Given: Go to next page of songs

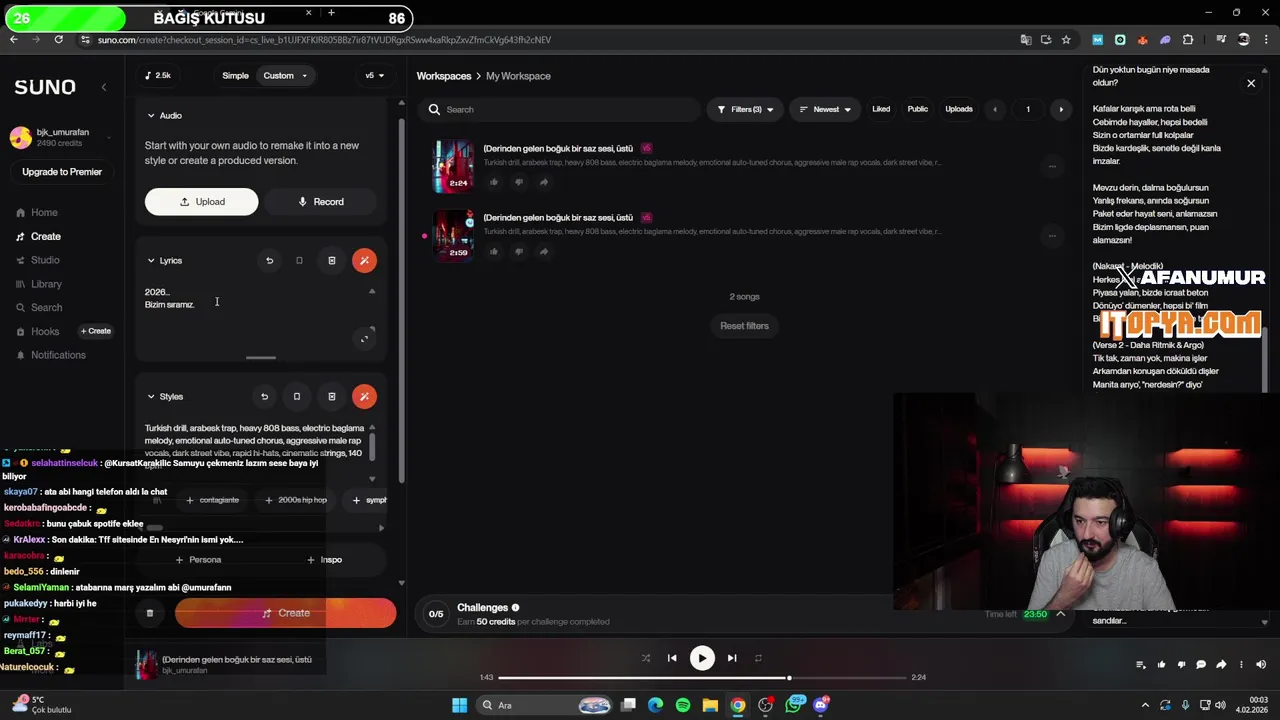Looking at the screenshot, I should pos(1061,109).
